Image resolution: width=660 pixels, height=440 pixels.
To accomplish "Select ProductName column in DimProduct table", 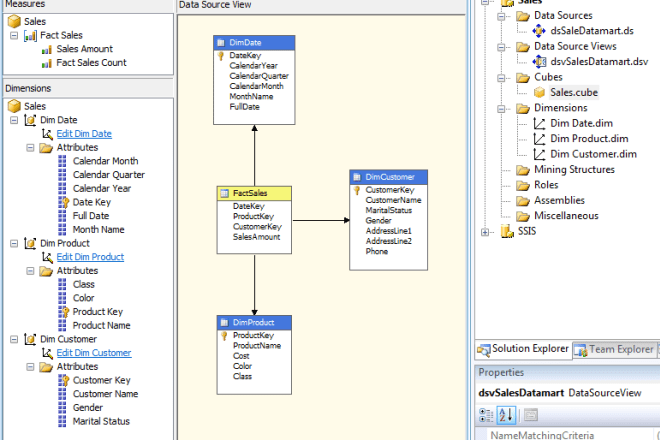I will (x=257, y=346).
